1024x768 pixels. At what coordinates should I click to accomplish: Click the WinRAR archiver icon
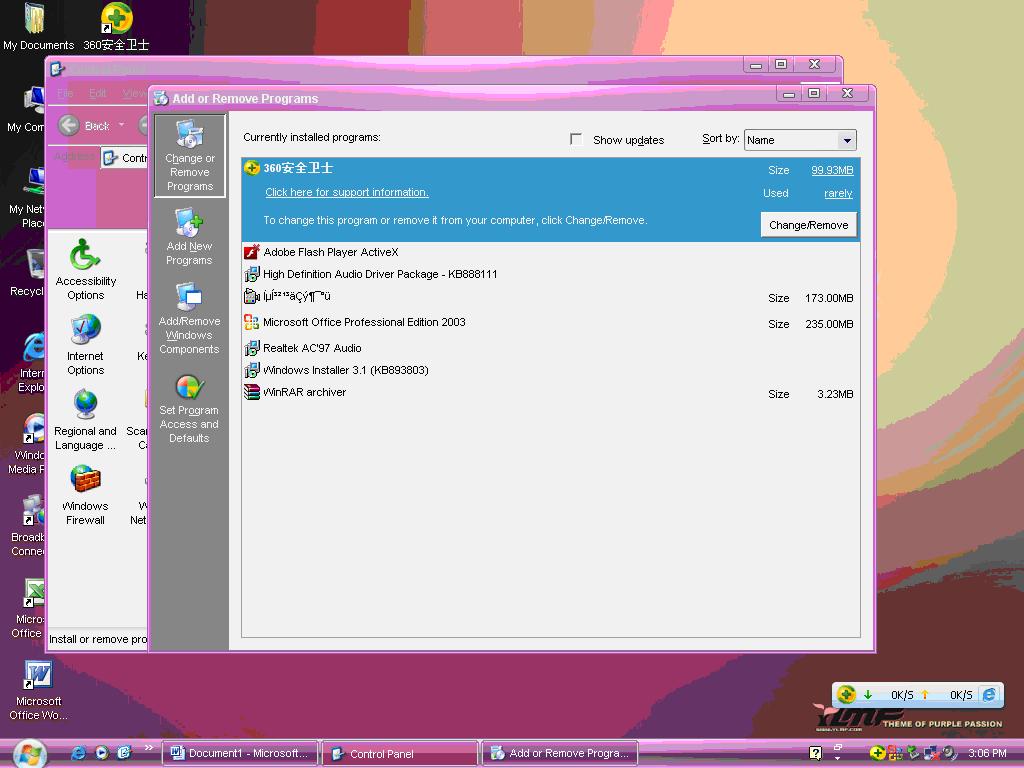tap(251, 392)
